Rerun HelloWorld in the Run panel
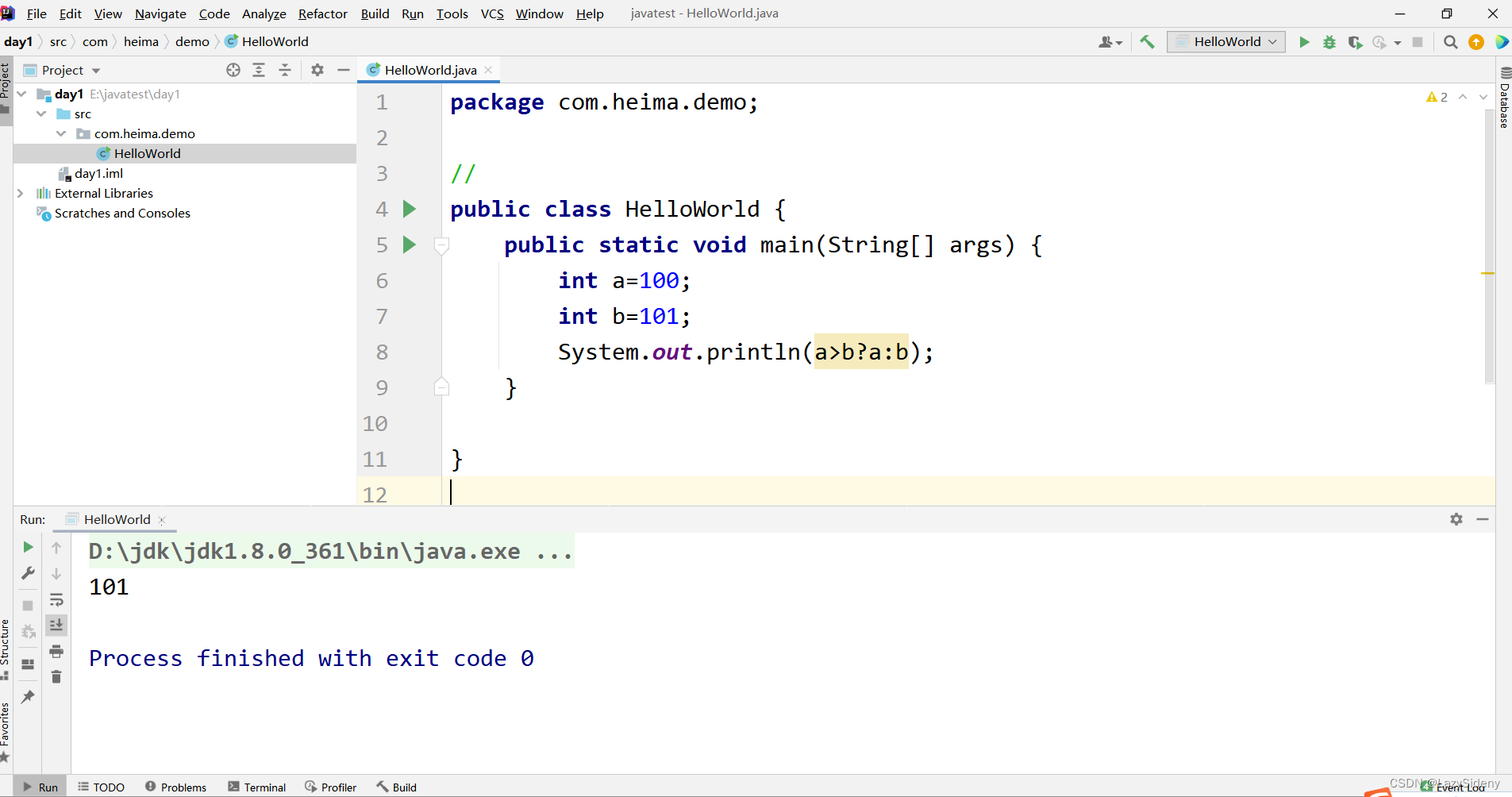This screenshot has width=1512, height=797. (x=28, y=547)
